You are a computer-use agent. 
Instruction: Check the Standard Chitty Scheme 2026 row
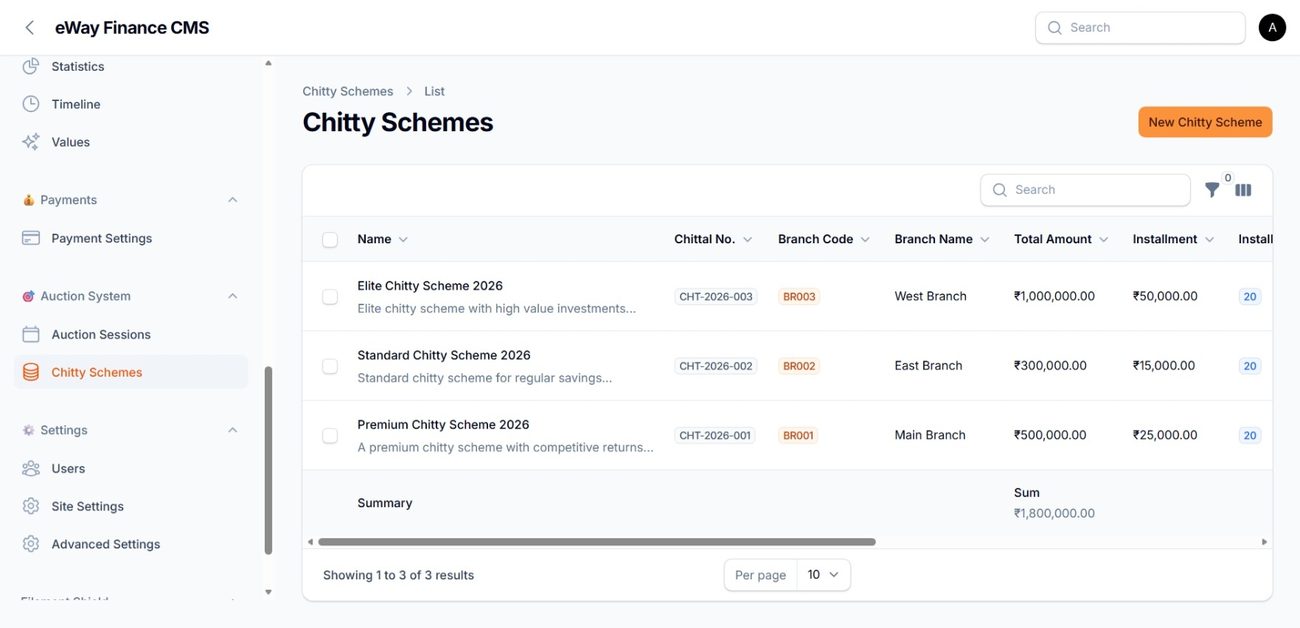(330, 366)
